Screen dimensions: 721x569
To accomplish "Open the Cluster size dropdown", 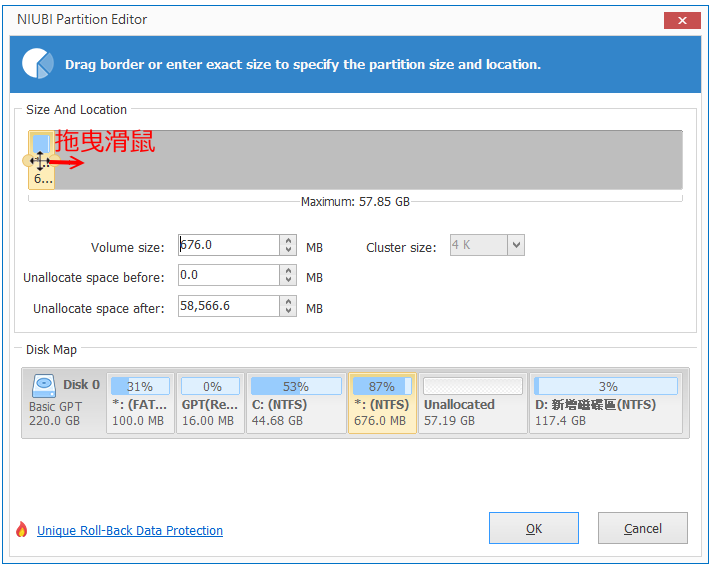I will click(516, 245).
